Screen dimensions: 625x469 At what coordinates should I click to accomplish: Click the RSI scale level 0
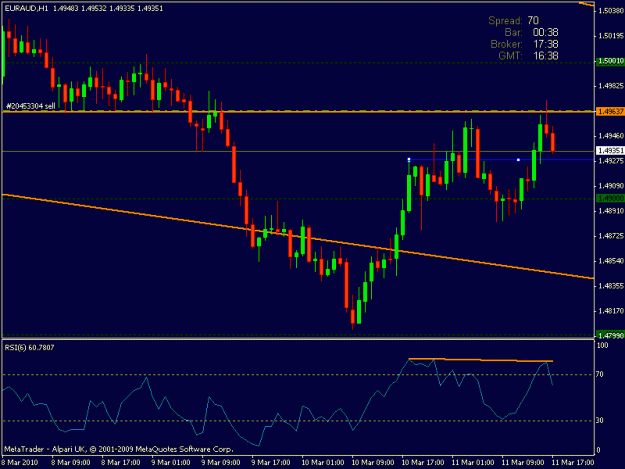598,450
